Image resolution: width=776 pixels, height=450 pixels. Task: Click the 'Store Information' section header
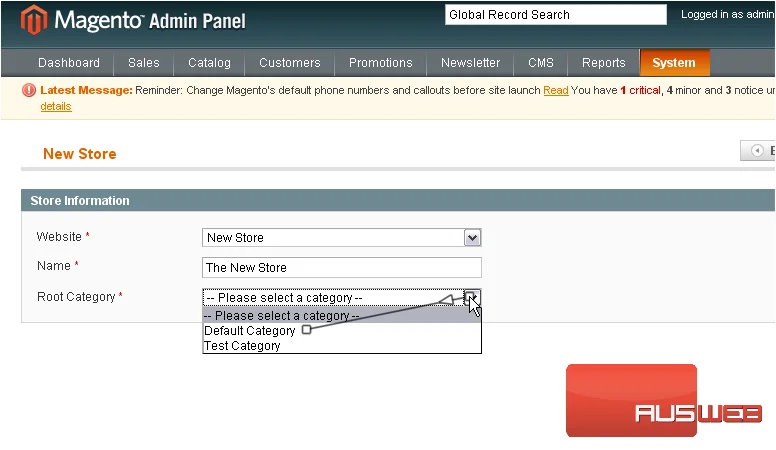coord(80,200)
